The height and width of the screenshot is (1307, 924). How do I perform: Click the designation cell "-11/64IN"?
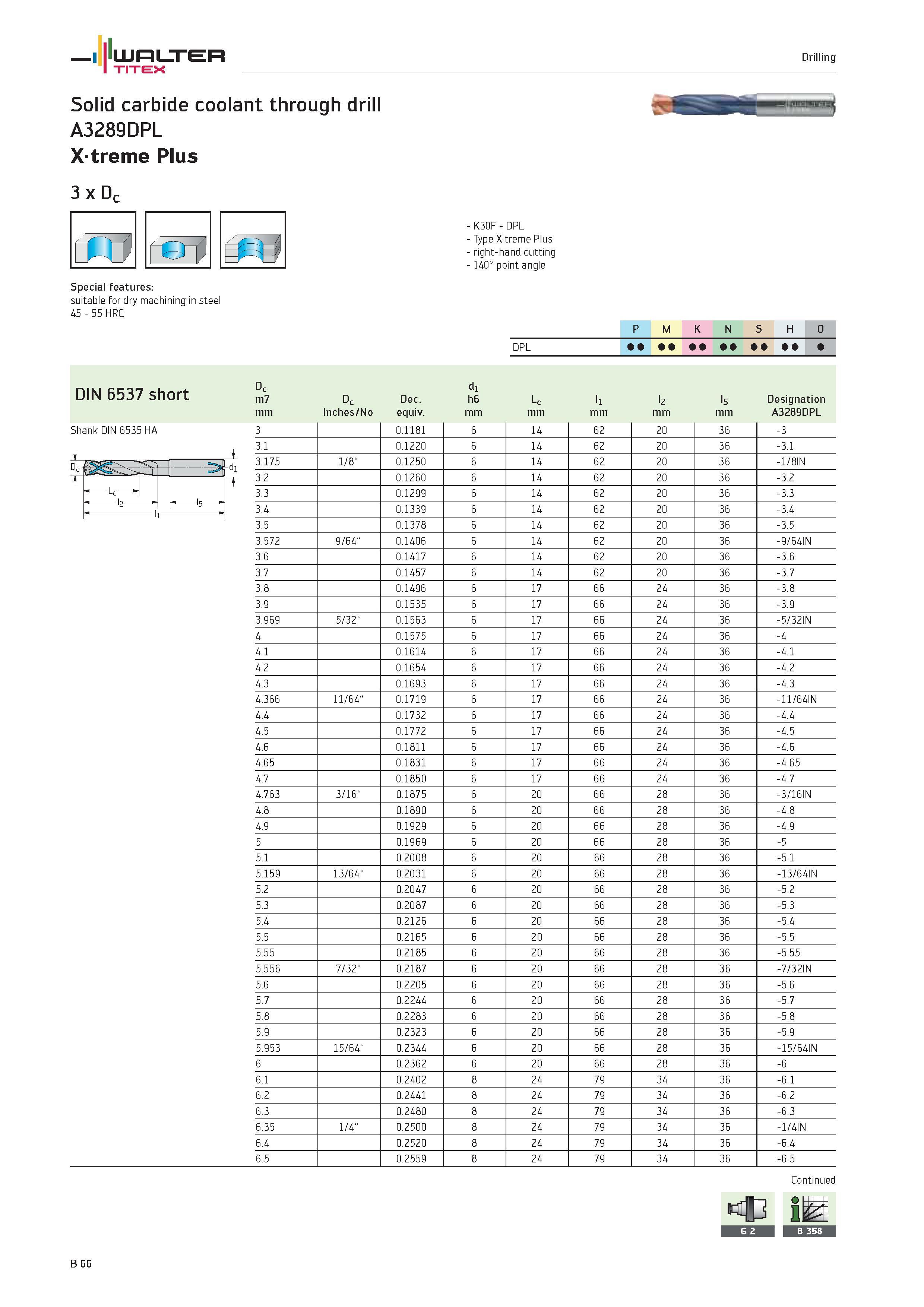797,699
